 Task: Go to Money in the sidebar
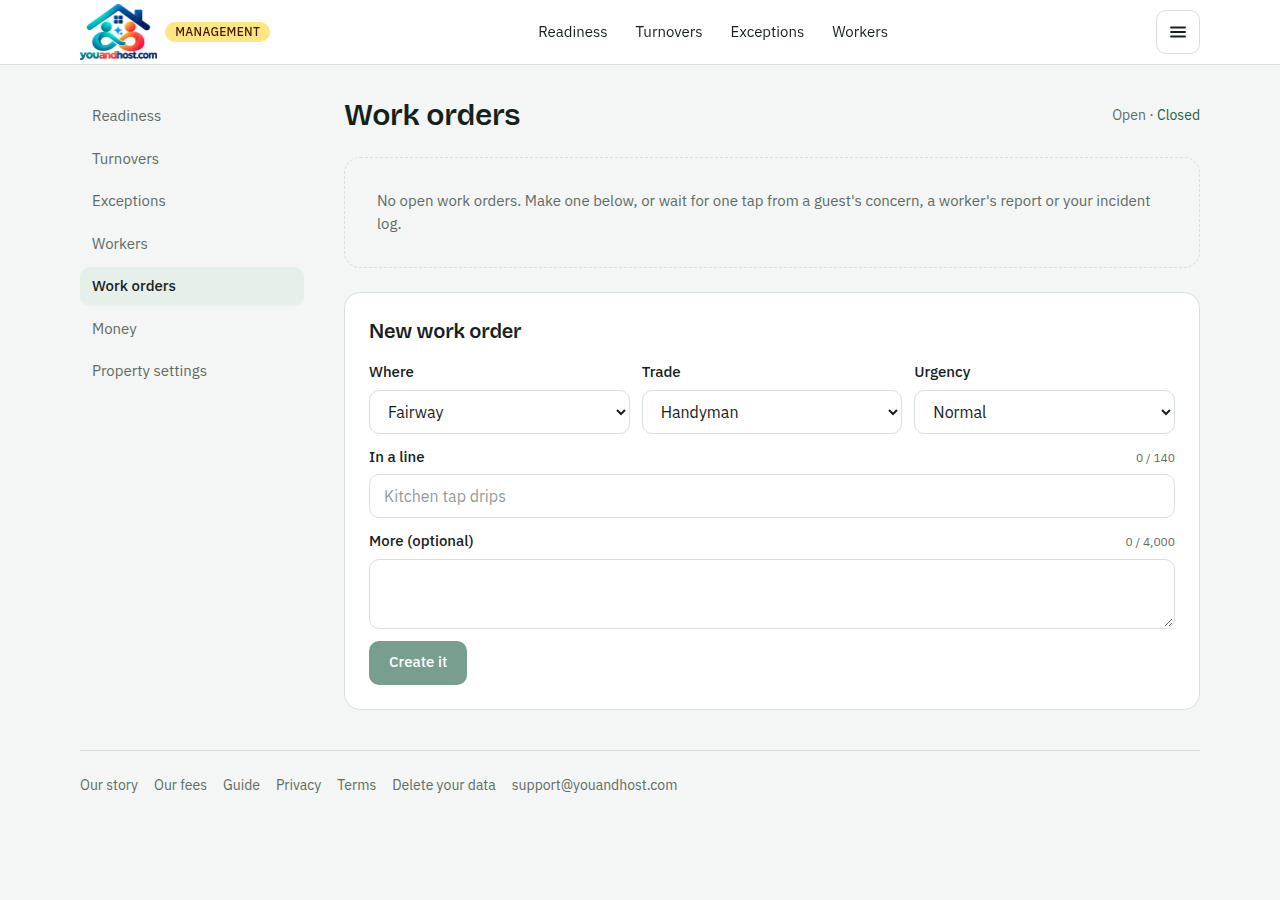pos(192,329)
